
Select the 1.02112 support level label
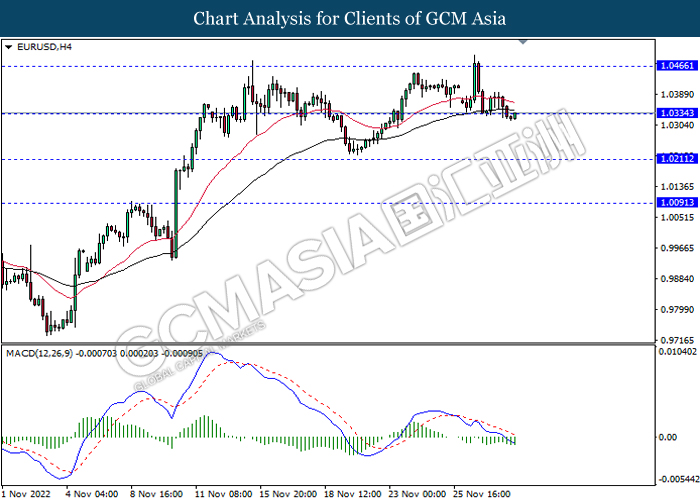coord(677,159)
